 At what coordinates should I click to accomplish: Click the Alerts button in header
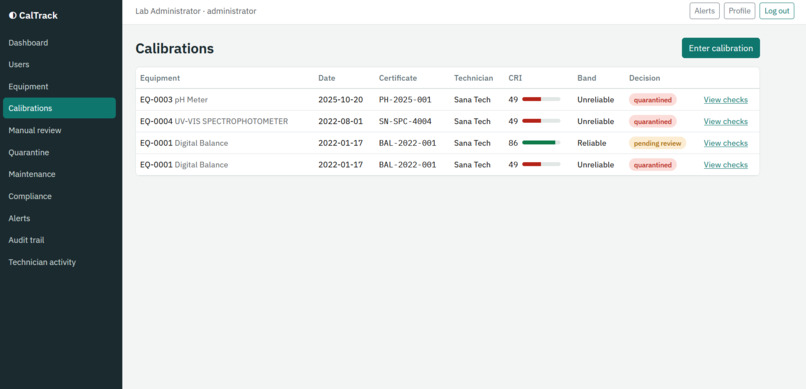pyautogui.click(x=704, y=11)
